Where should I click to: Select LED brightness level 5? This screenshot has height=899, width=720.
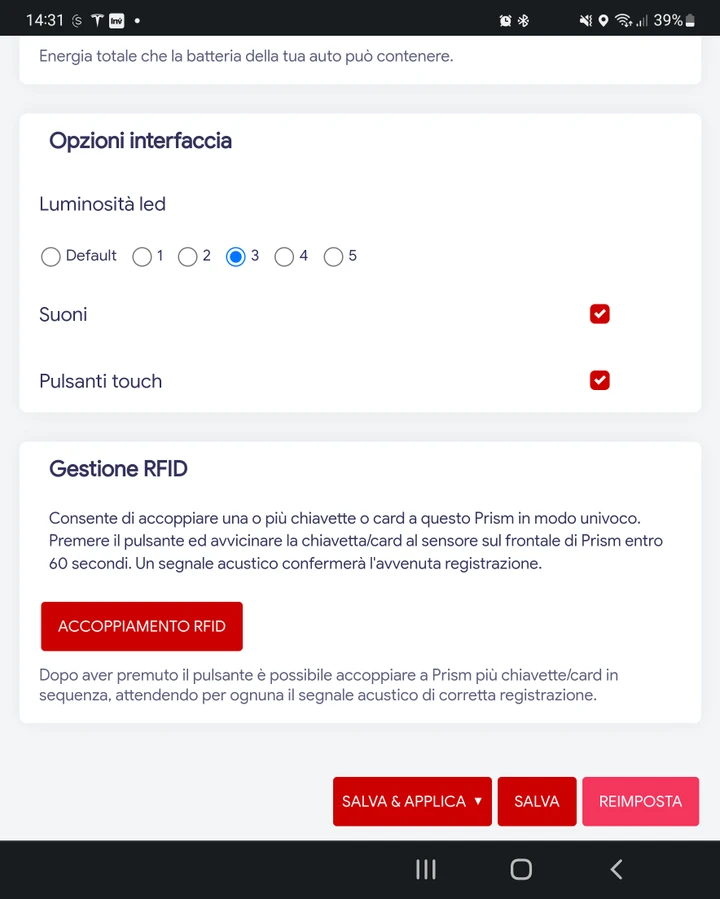(x=333, y=256)
